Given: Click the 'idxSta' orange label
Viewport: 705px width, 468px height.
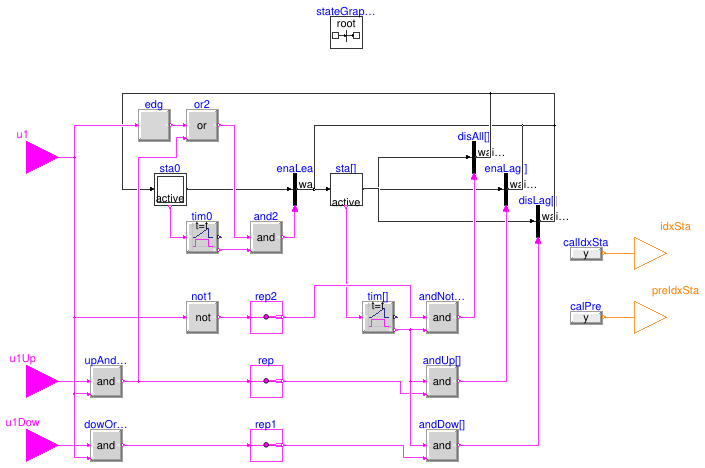Looking at the screenshot, I should 675,226.
